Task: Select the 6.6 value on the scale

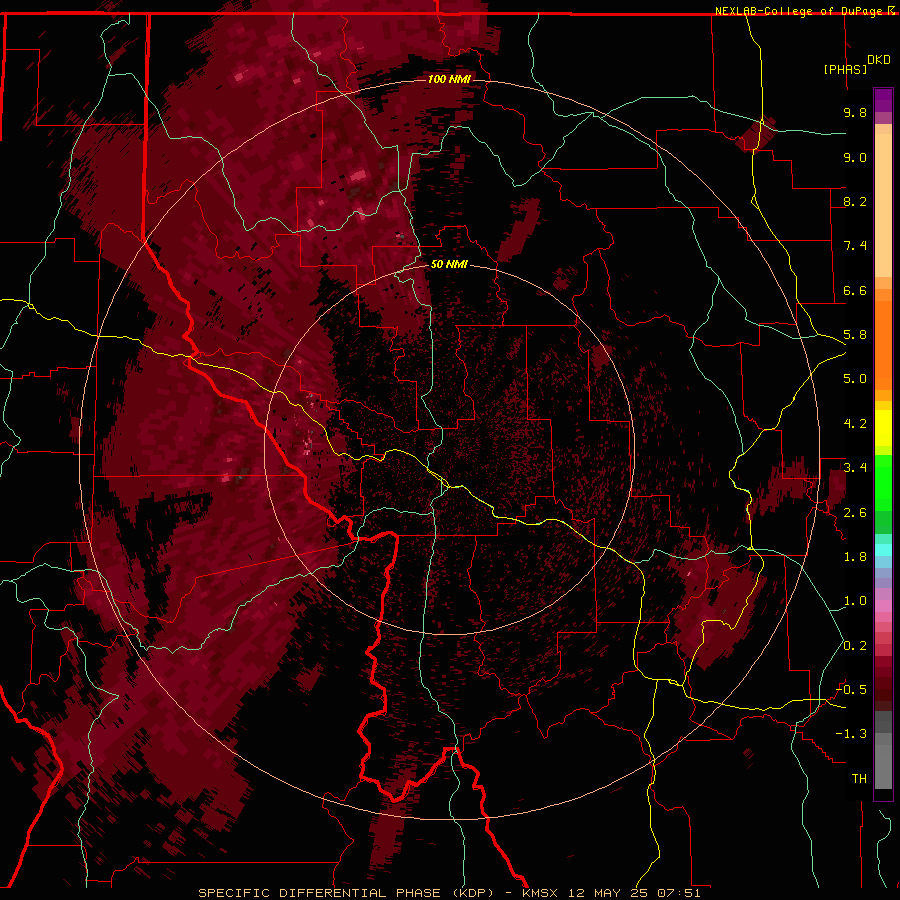Action: pos(855,290)
